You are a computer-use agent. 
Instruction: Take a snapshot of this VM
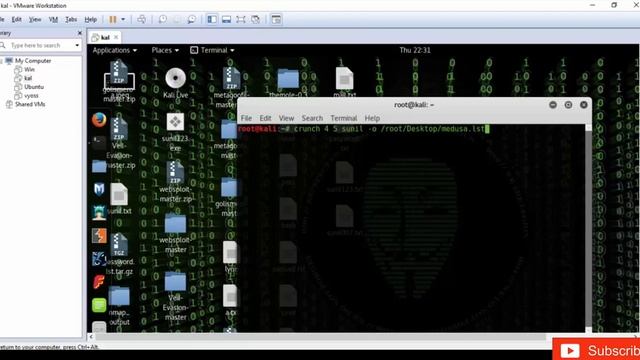pyautogui.click(x=162, y=19)
